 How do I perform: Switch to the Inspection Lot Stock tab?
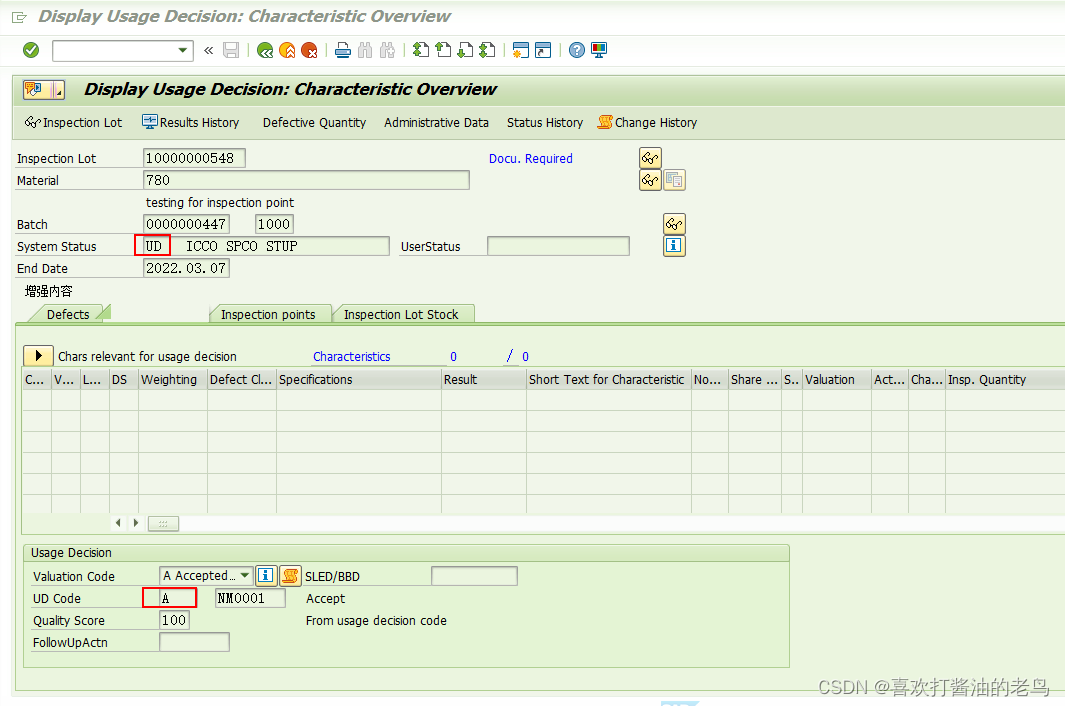point(401,315)
